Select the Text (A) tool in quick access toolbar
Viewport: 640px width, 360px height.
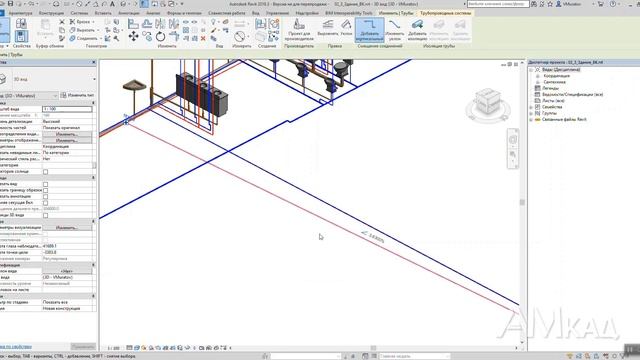(x=112, y=4)
